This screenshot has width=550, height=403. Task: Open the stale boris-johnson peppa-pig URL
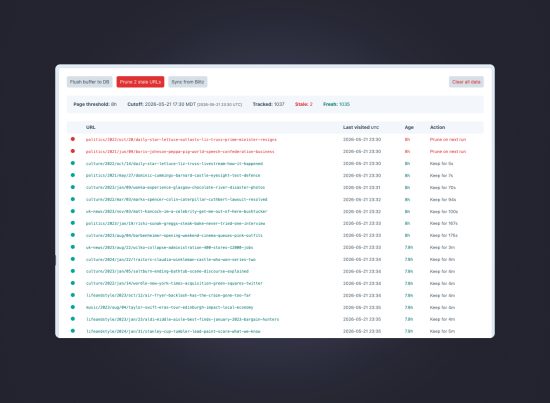180,152
